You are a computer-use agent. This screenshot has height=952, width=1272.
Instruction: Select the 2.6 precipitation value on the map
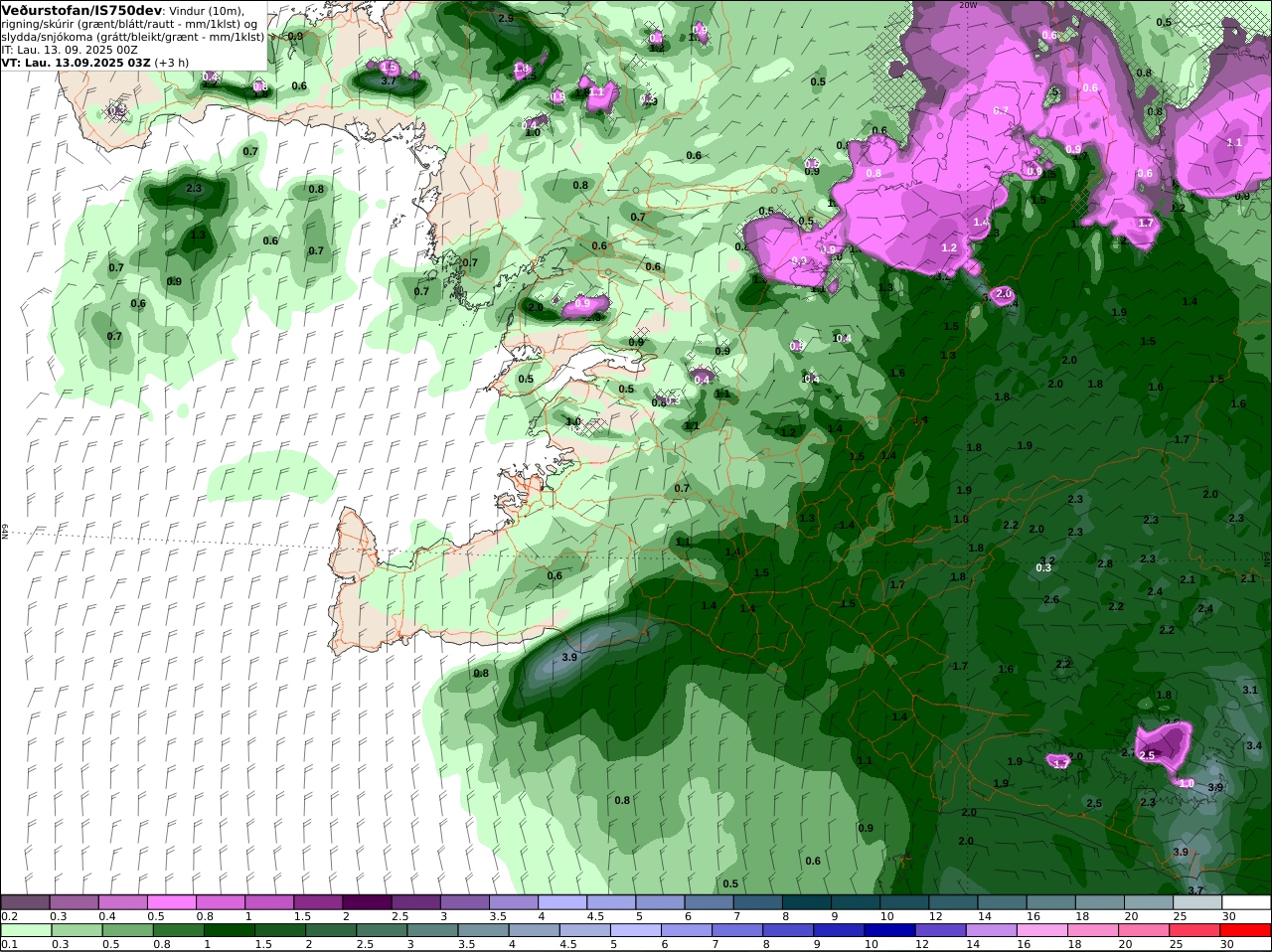pos(1050,599)
